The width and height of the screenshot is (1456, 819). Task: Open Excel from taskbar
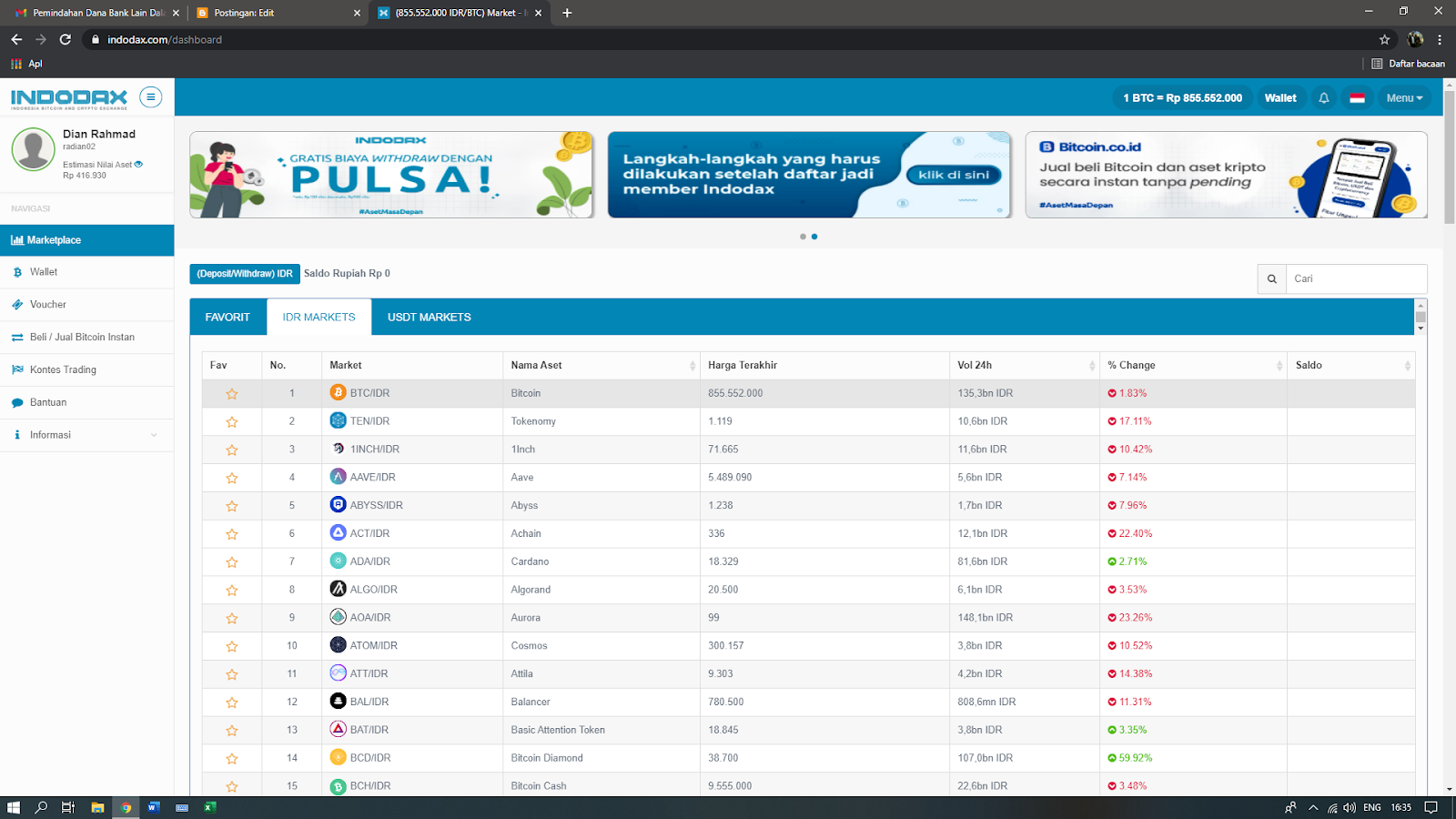coord(210,807)
